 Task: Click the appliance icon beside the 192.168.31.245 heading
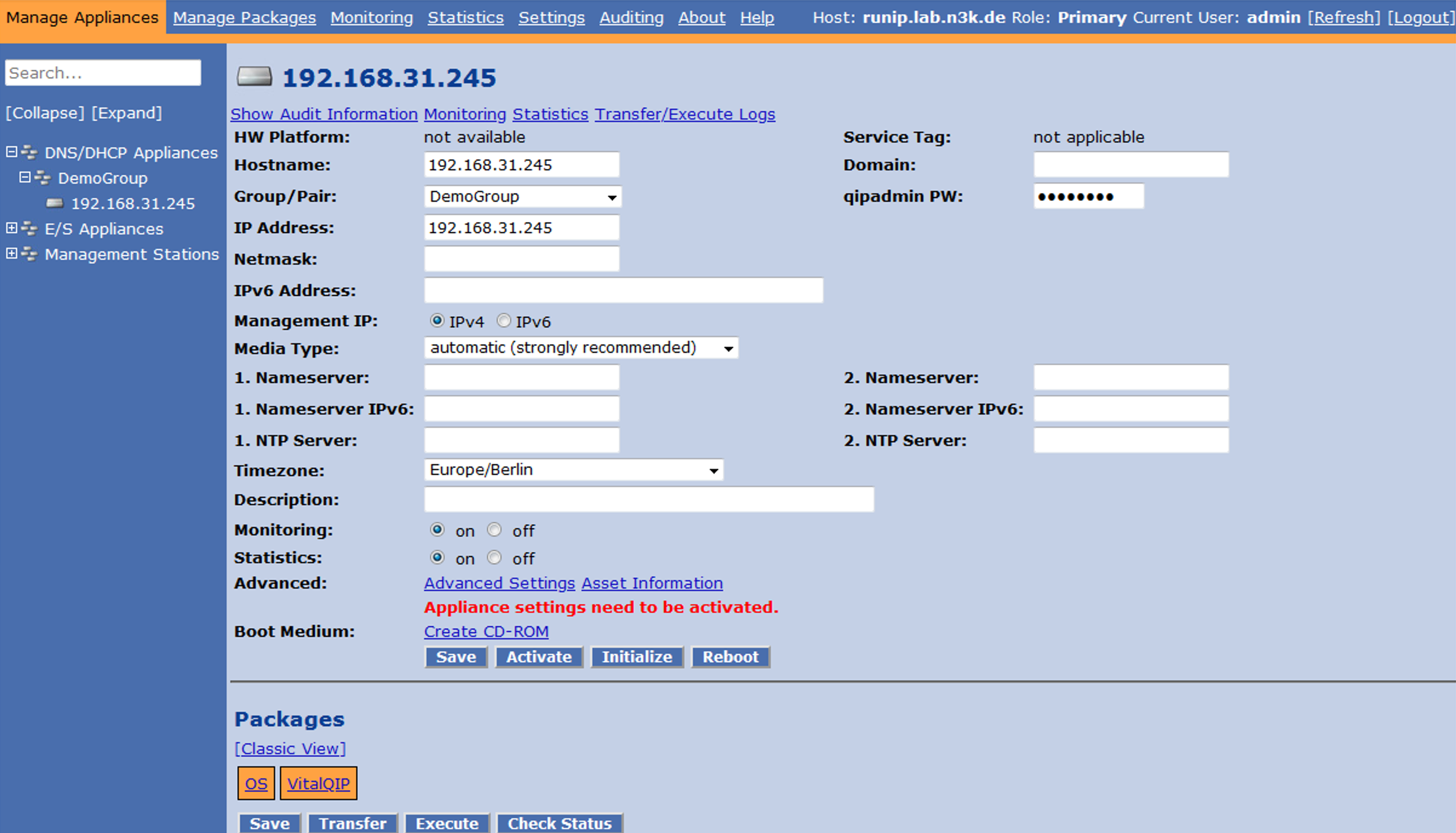pos(255,77)
